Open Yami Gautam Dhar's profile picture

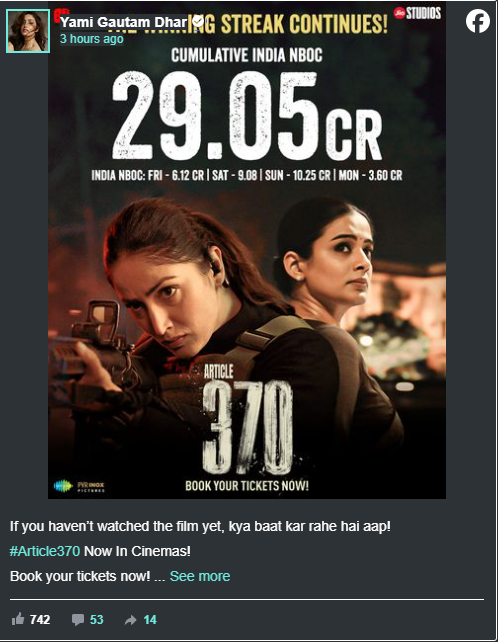(x=28, y=32)
